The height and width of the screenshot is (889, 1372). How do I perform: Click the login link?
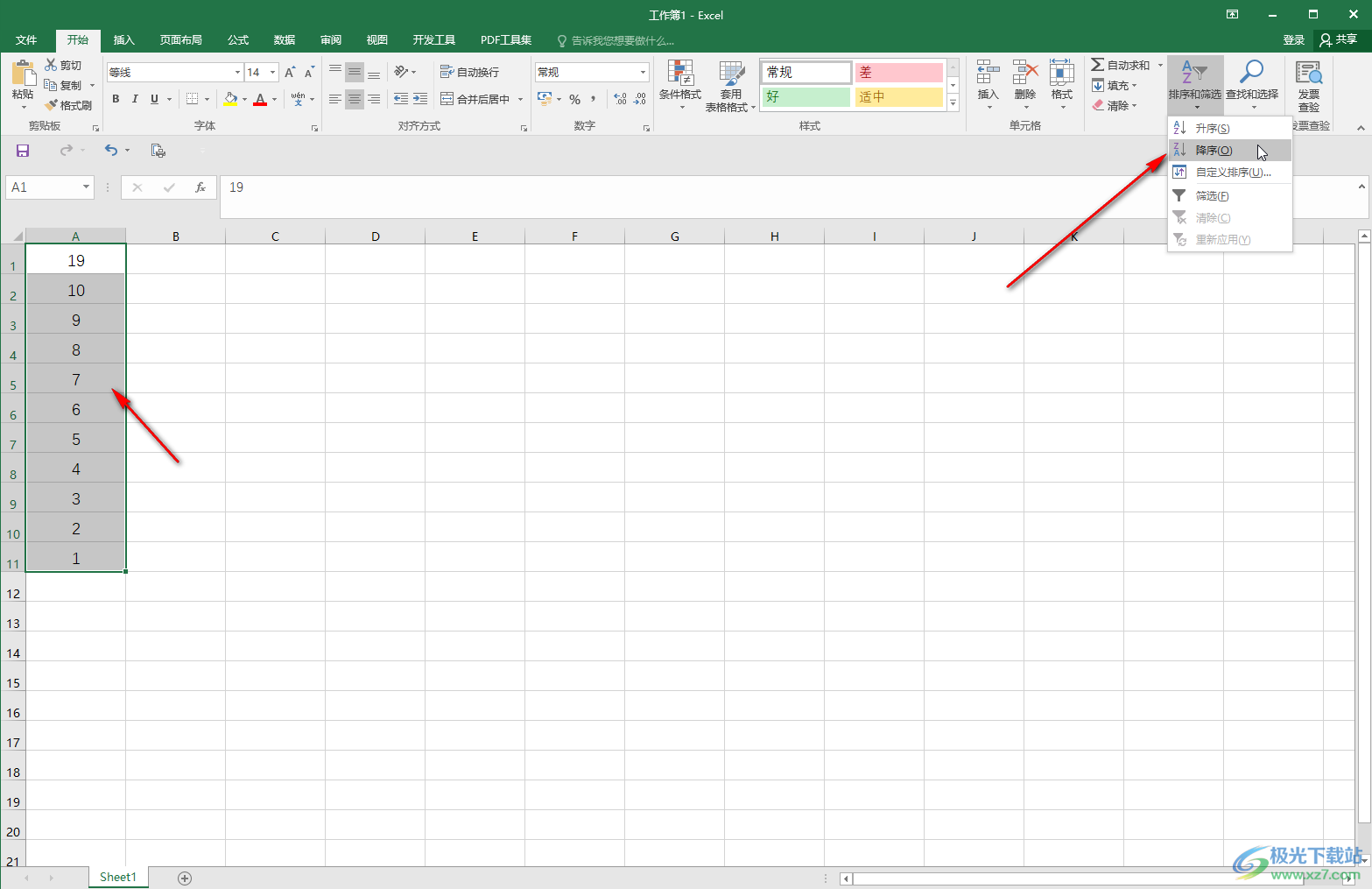(1294, 40)
